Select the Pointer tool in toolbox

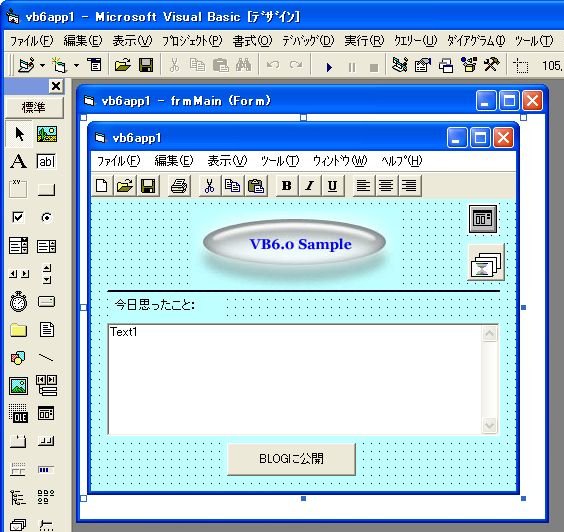pyautogui.click(x=19, y=134)
